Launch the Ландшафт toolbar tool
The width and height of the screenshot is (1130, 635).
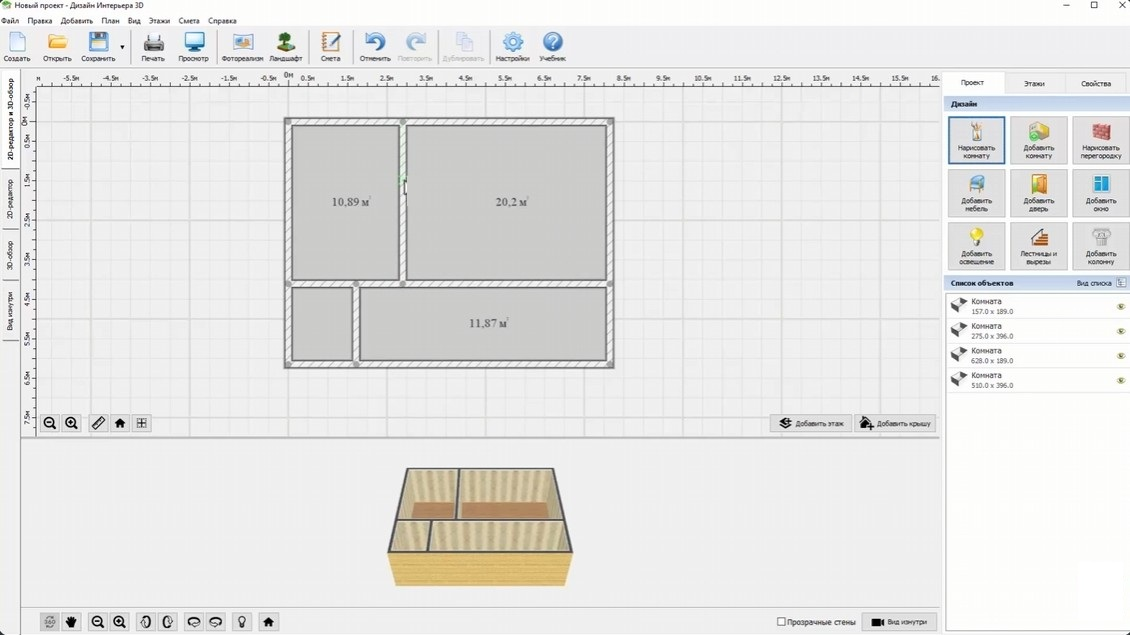(x=285, y=47)
